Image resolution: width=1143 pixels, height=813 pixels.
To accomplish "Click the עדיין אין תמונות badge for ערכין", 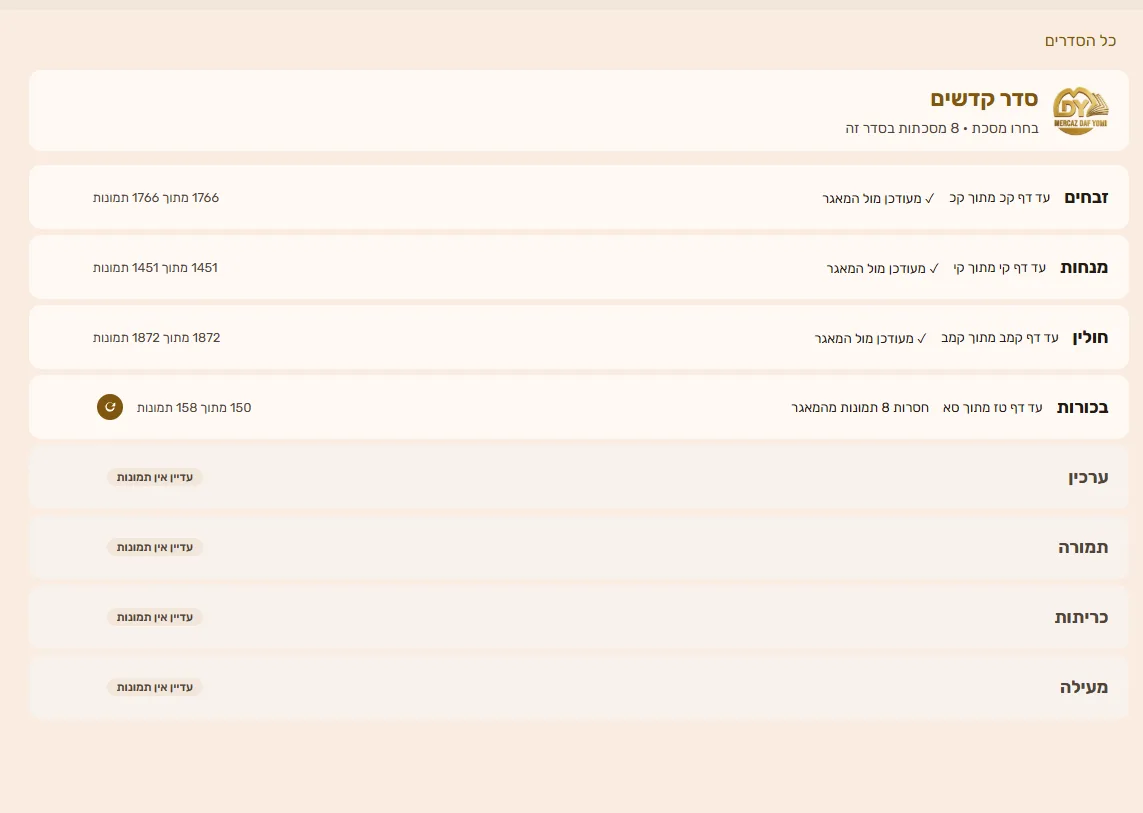I will [x=155, y=477].
